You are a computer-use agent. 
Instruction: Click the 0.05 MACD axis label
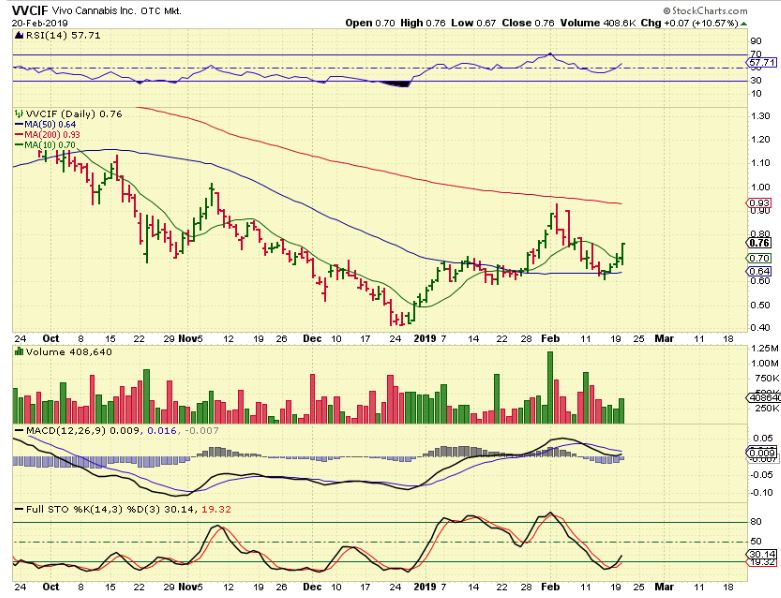click(x=763, y=439)
